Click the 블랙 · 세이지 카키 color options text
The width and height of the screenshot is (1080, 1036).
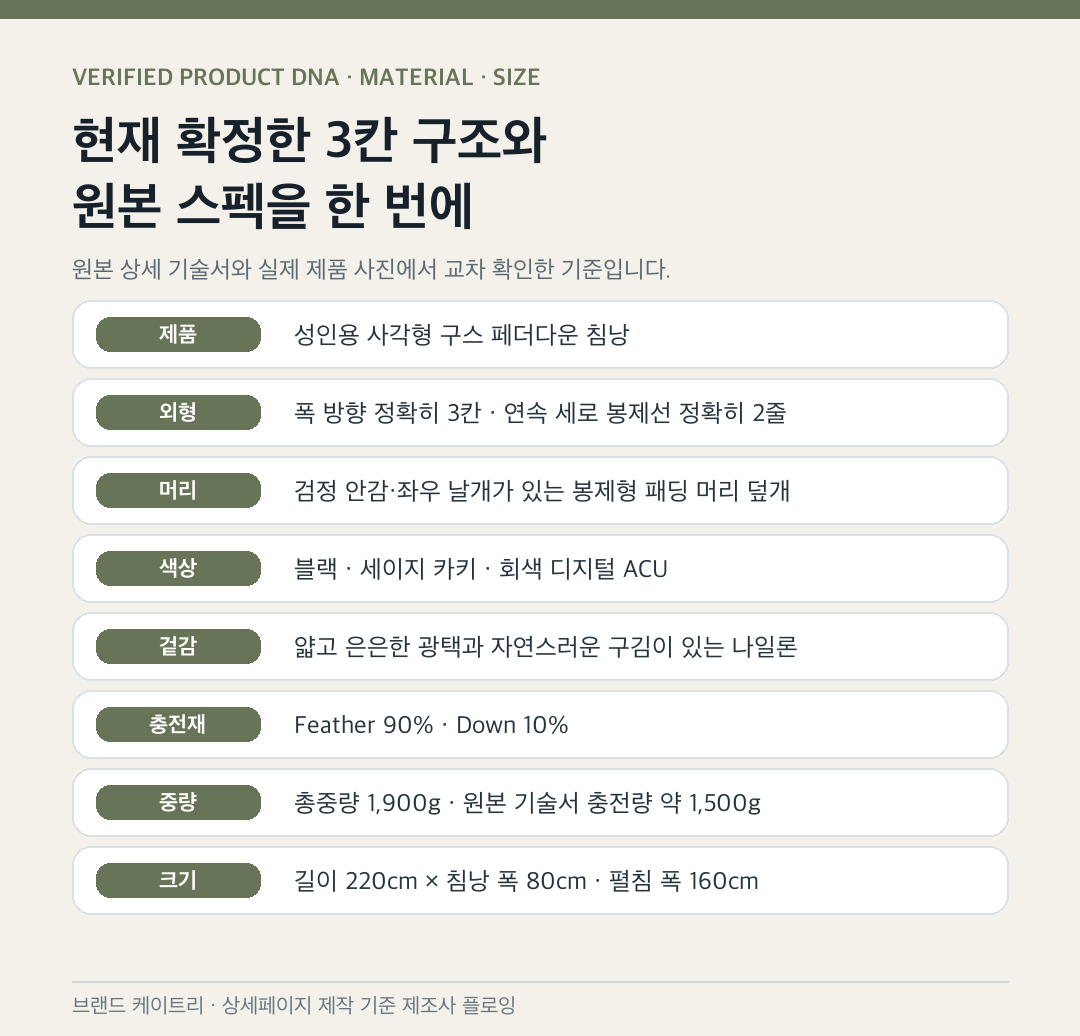pos(481,569)
